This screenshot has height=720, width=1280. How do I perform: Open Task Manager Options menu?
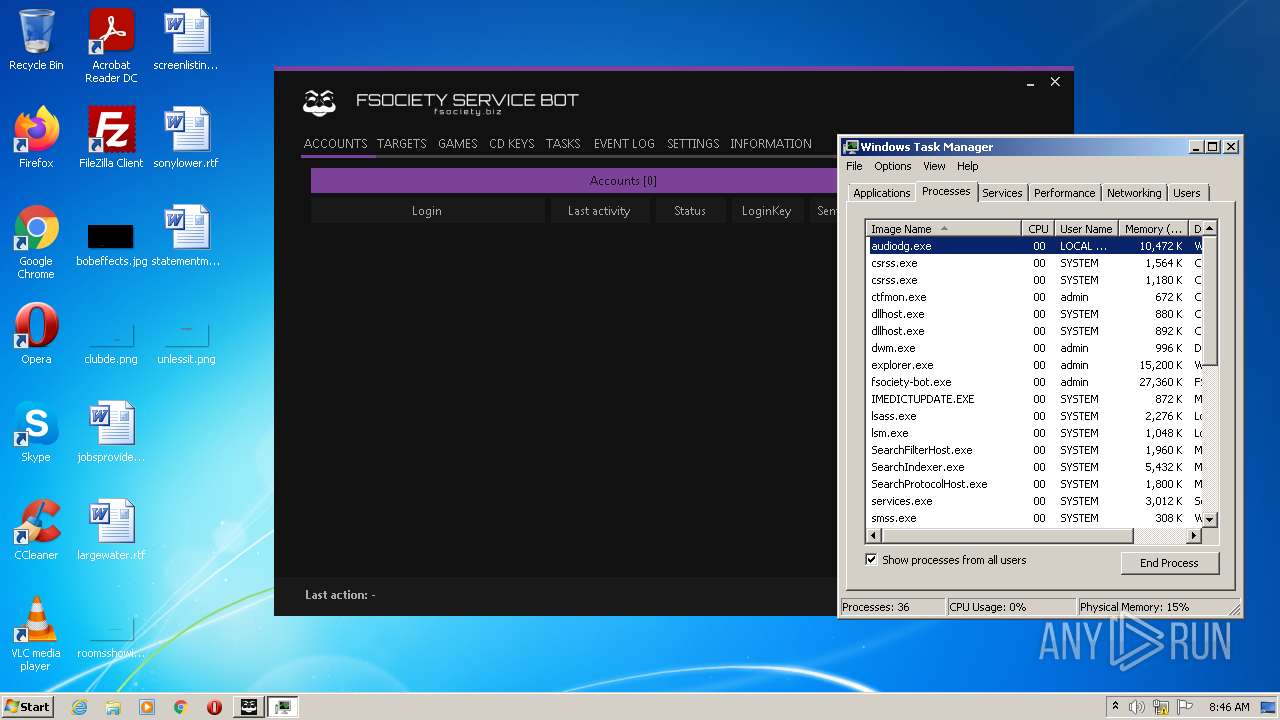pyautogui.click(x=893, y=166)
